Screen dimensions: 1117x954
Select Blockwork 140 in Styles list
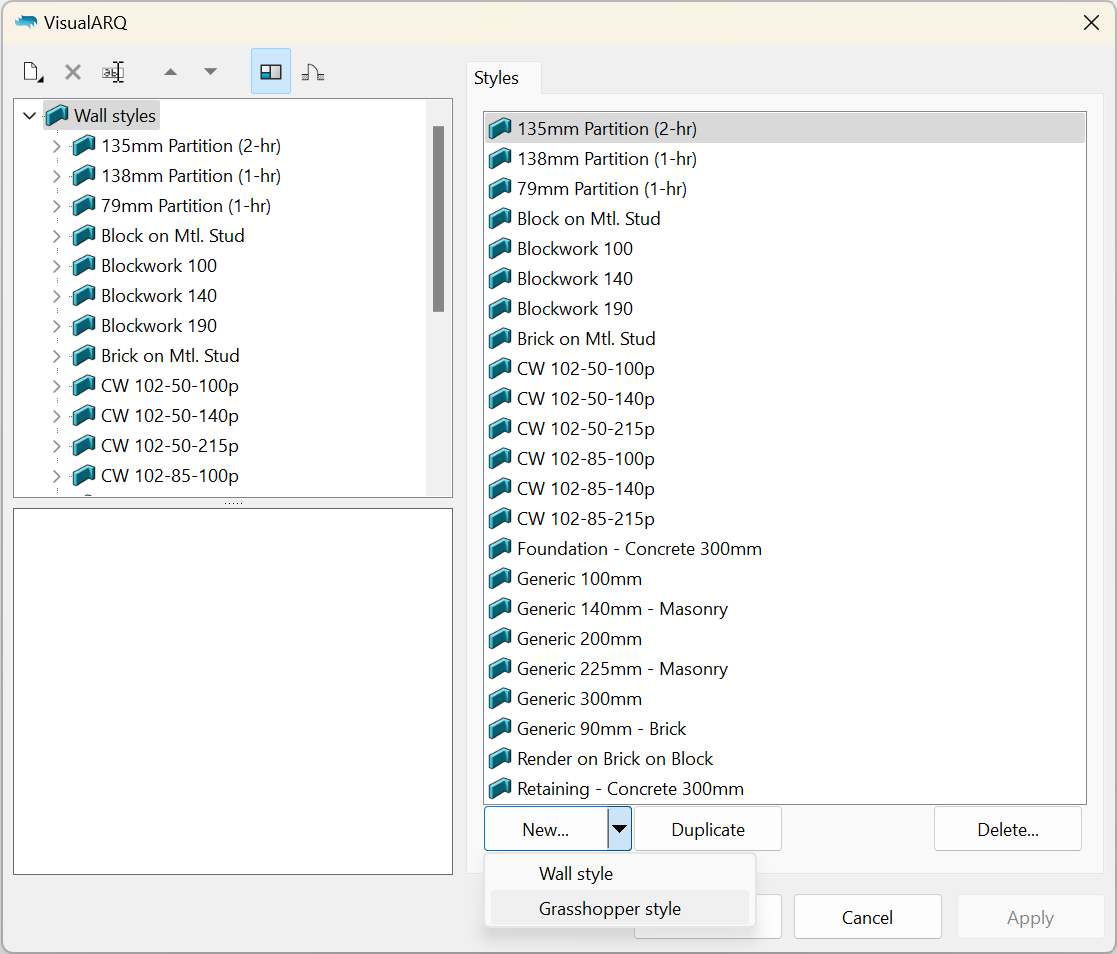(x=785, y=278)
